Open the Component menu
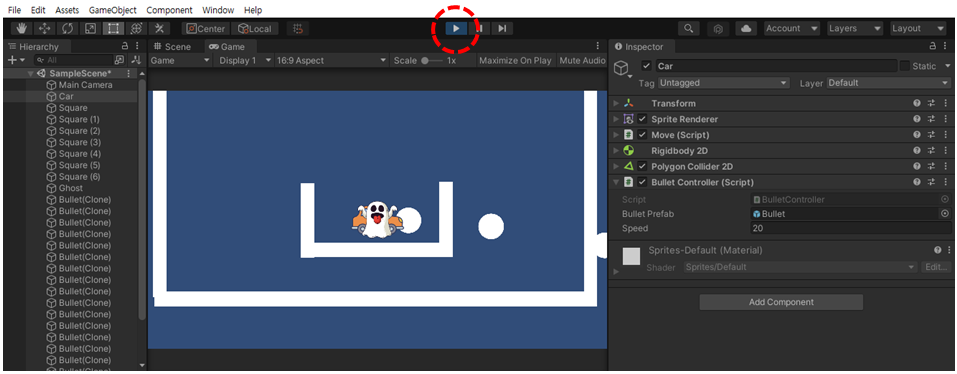 [x=169, y=10]
